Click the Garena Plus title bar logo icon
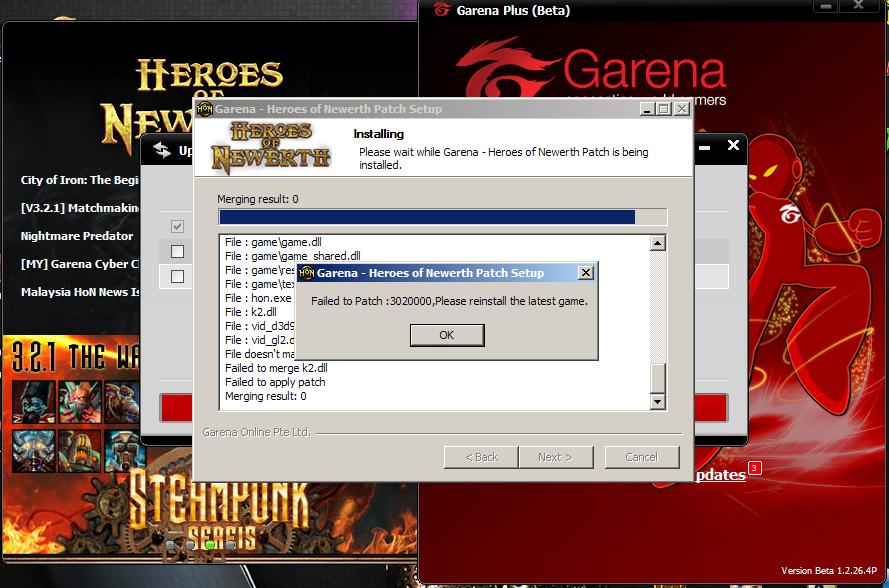The image size is (889, 588). pyautogui.click(x=442, y=10)
